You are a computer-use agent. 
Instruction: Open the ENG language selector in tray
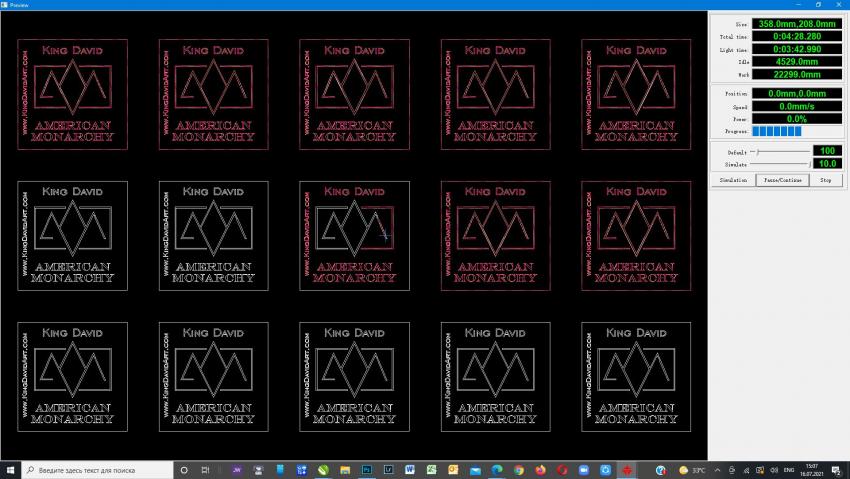[x=788, y=469]
